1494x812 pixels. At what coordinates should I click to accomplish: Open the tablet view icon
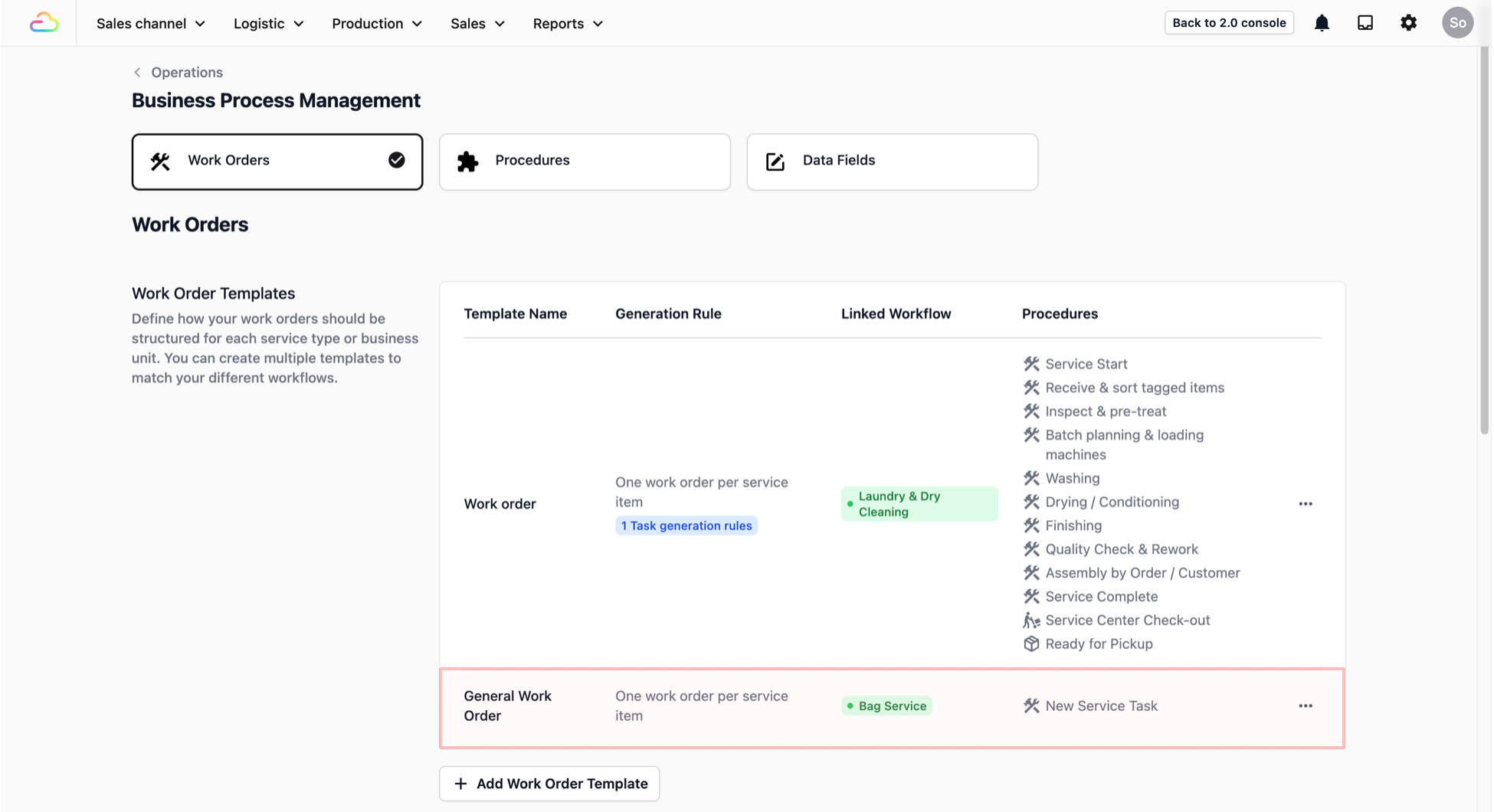[1365, 23]
